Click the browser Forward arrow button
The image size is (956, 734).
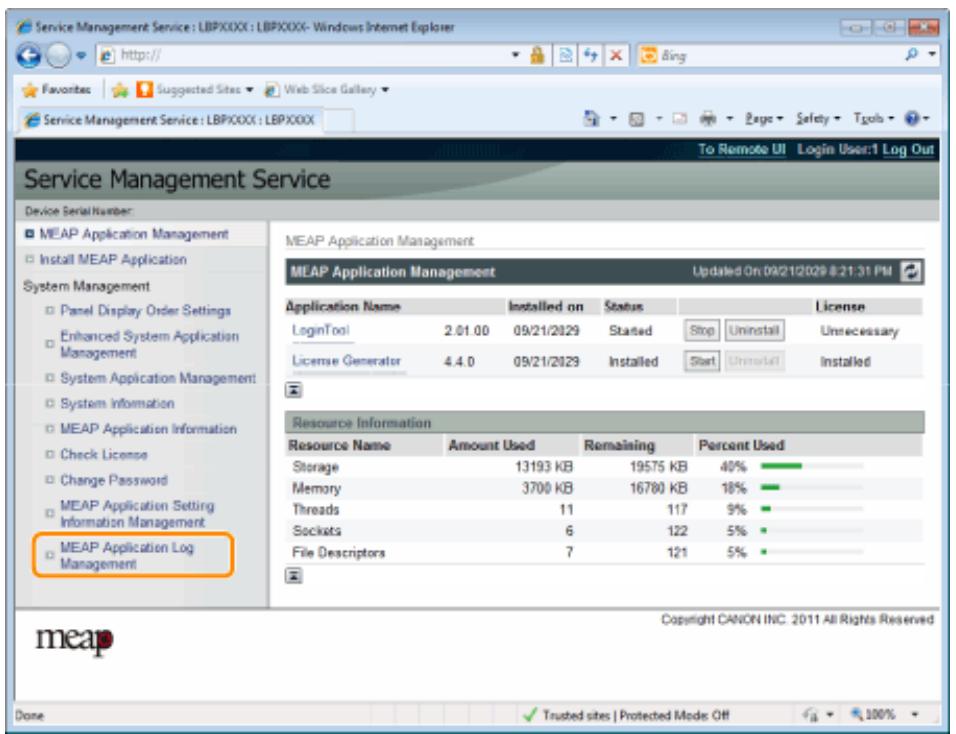pyautogui.click(x=59, y=56)
